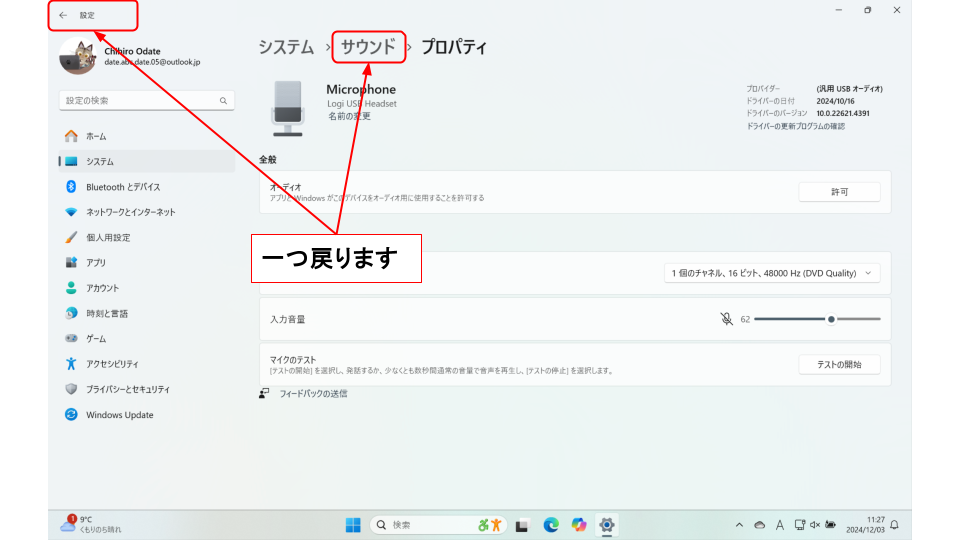Open the Copilot icon in taskbar
Screen dimensions: 960x540
(x=579, y=525)
